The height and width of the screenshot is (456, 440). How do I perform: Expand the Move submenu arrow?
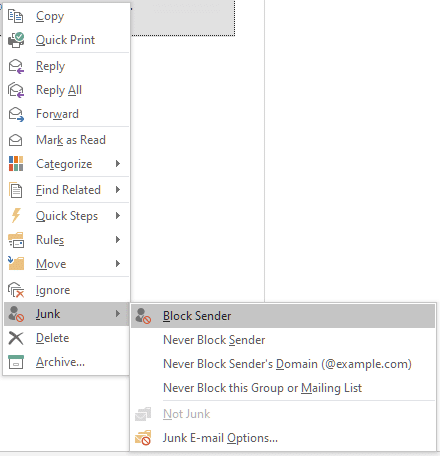(117, 264)
